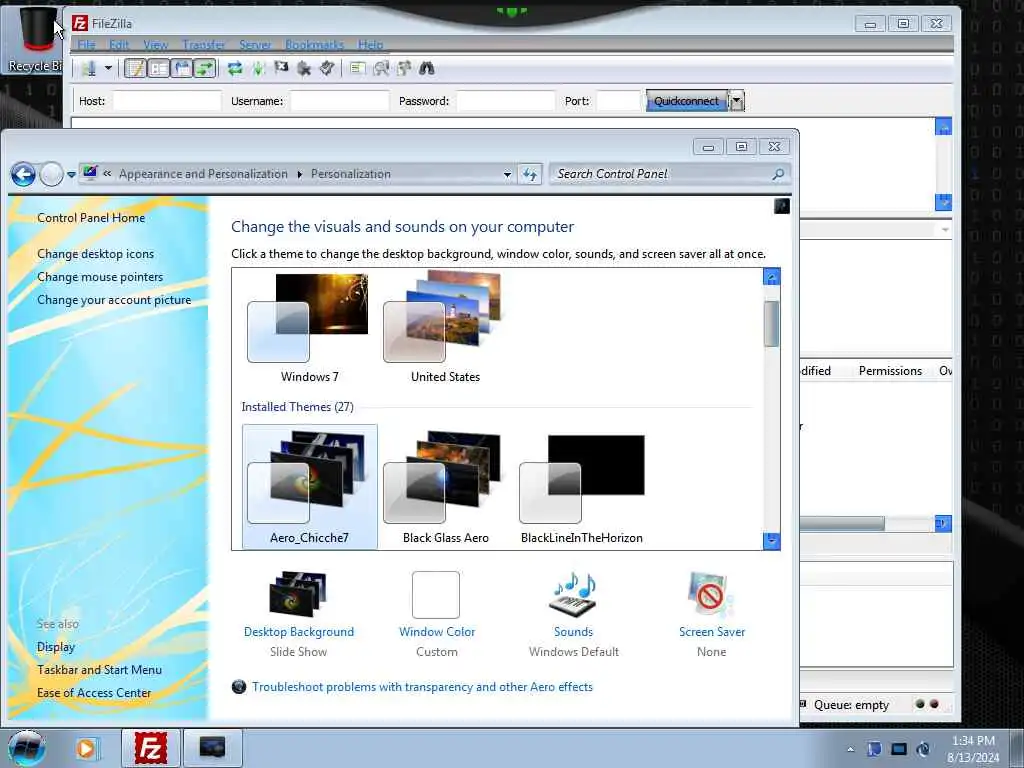The image size is (1024, 768).
Task: Click the Forward arrow in Control Panel
Action: coord(52,174)
